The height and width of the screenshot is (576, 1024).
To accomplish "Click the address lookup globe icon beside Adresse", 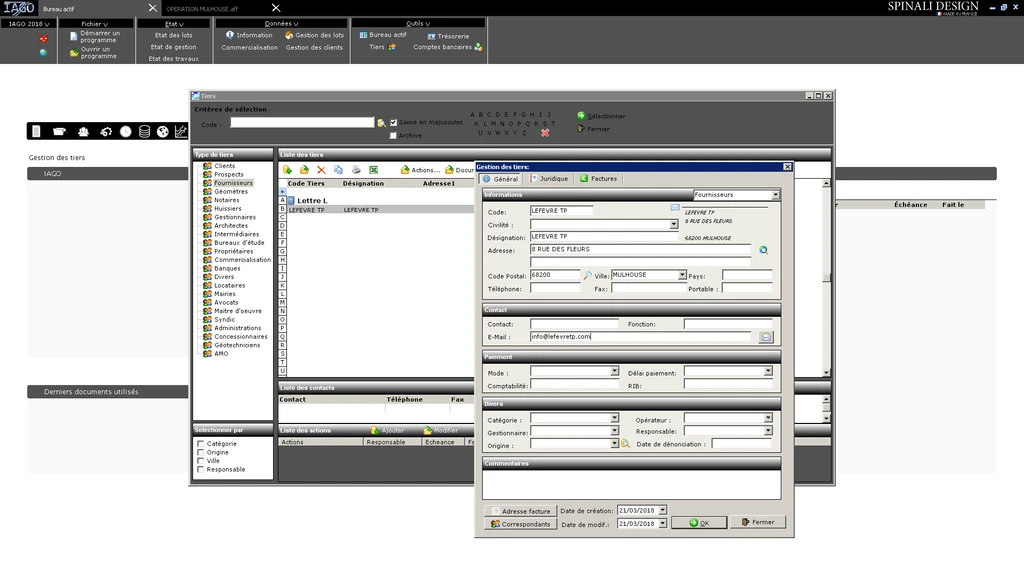I will coord(763,250).
